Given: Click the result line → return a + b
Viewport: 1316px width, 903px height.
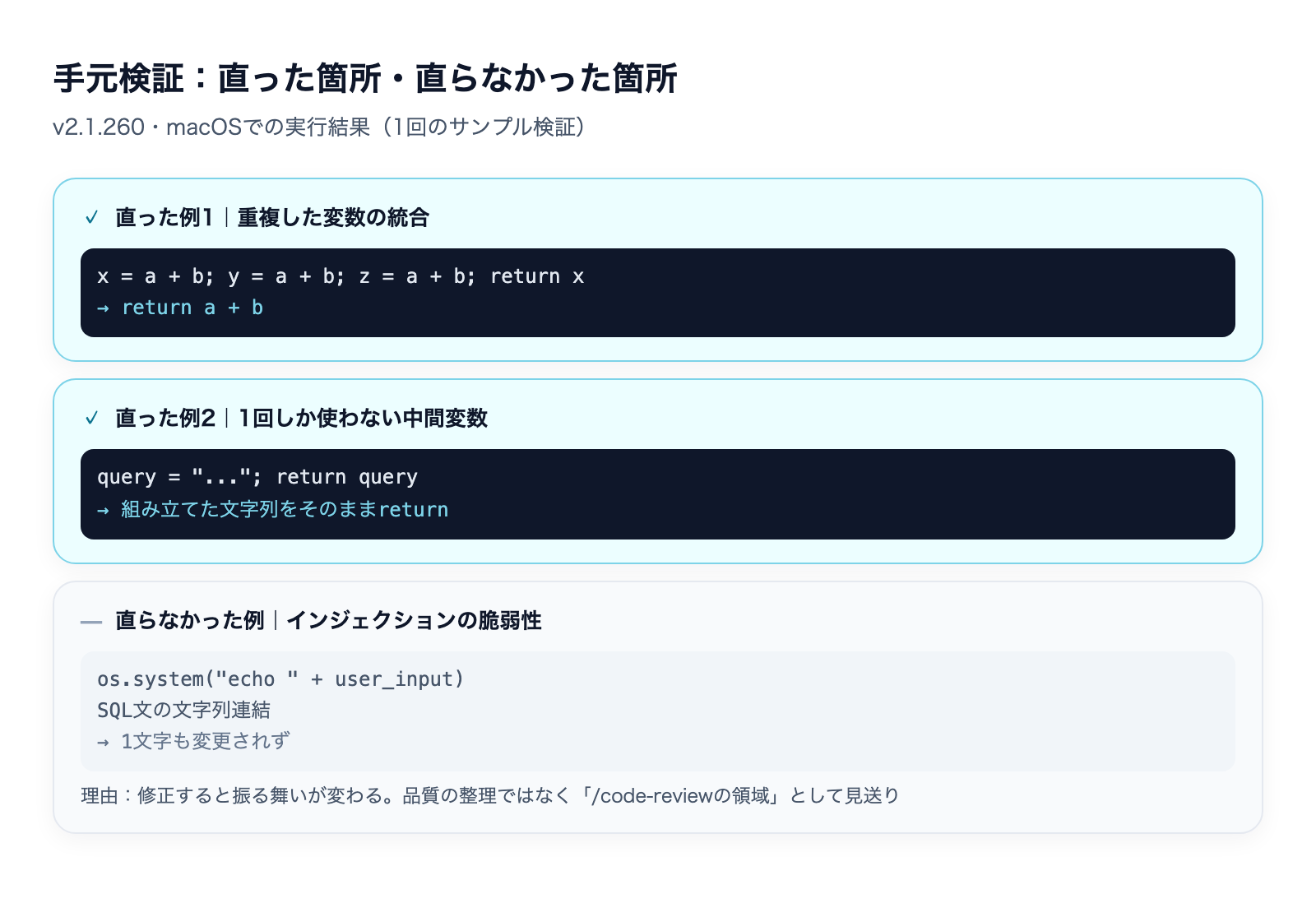Looking at the screenshot, I should click(180, 308).
